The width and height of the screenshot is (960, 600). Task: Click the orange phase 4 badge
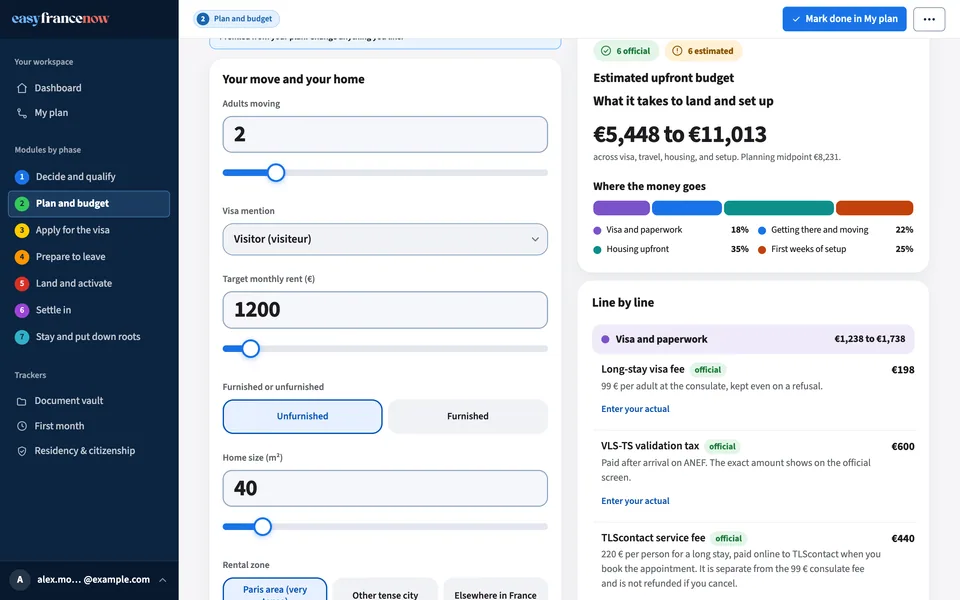tap(22, 257)
